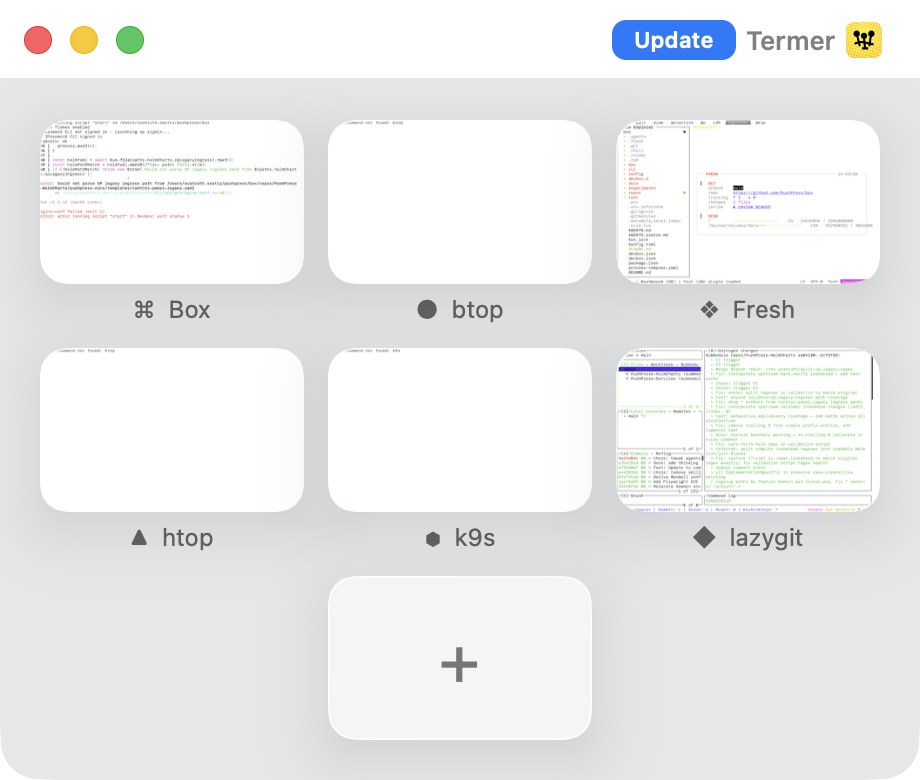Open the Fresh terminal thumbnail

(748, 202)
